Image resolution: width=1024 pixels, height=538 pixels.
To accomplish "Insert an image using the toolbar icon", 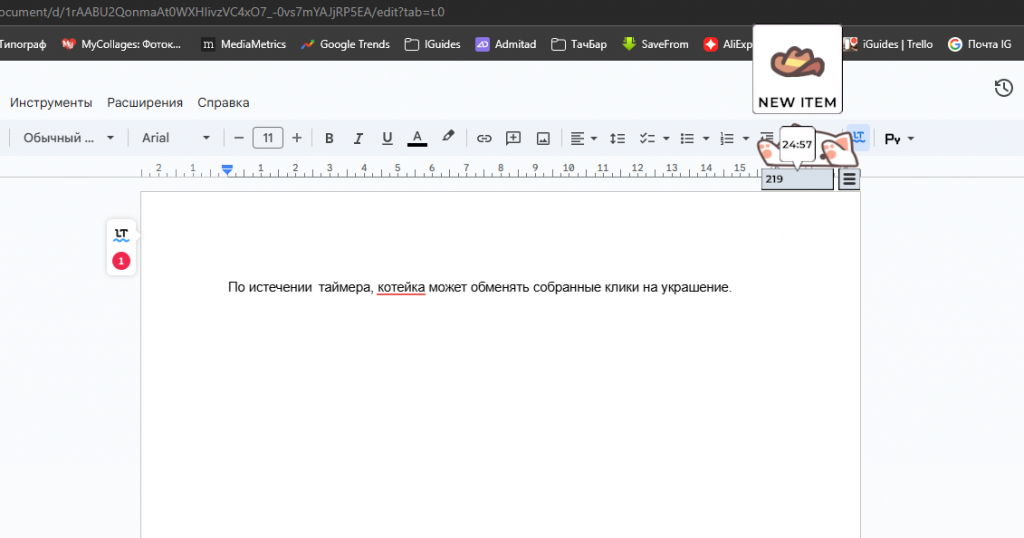I will [x=543, y=138].
